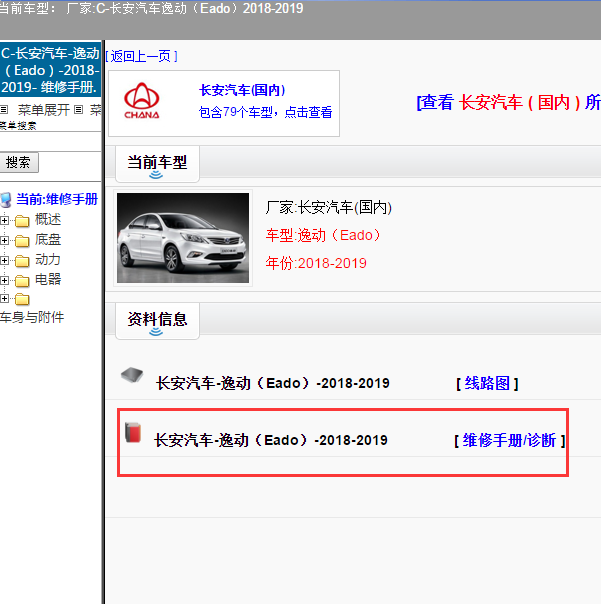Click the 当前车型 header bar text
601x604 pixels.
click(151, 8)
